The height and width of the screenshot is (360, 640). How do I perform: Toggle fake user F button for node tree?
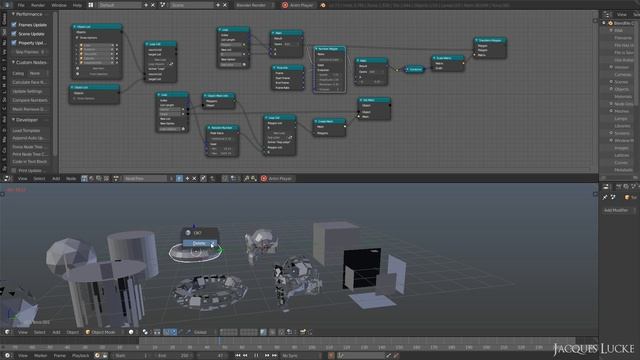pyautogui.click(x=179, y=178)
